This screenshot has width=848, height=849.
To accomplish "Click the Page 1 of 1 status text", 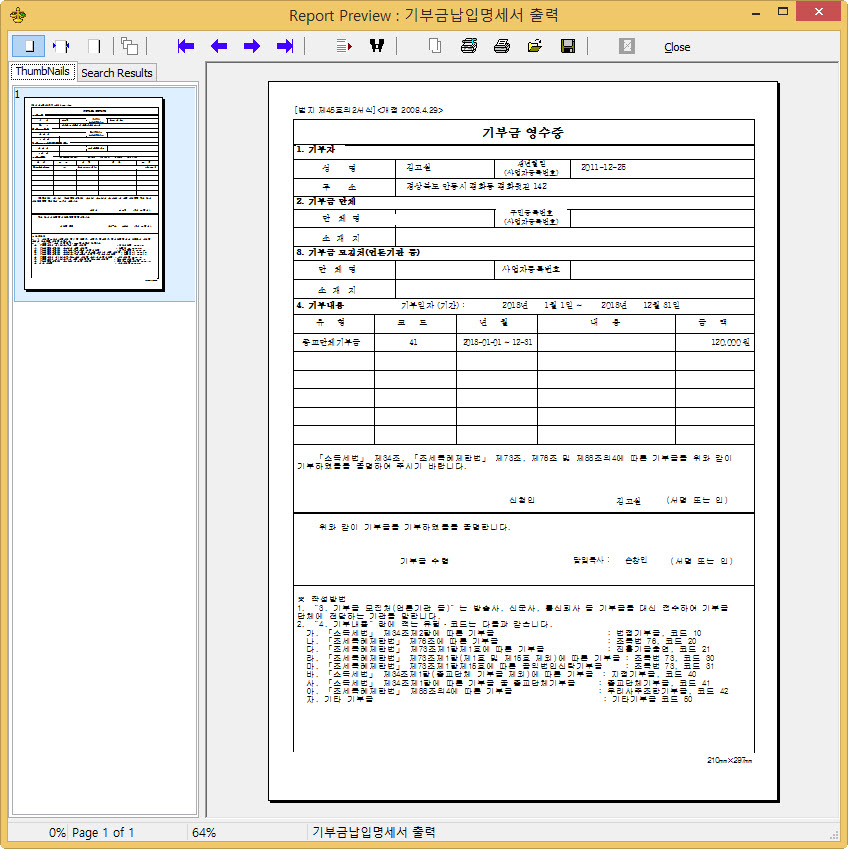I will (103, 832).
